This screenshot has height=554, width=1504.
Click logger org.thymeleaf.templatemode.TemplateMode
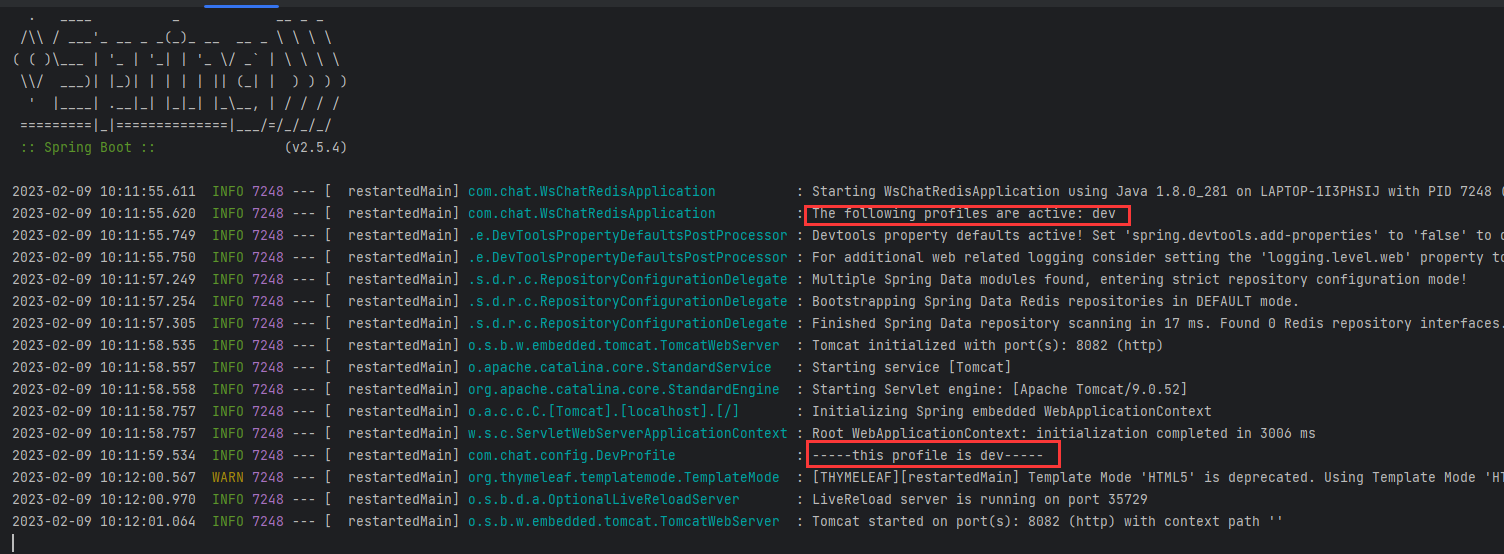point(623,477)
